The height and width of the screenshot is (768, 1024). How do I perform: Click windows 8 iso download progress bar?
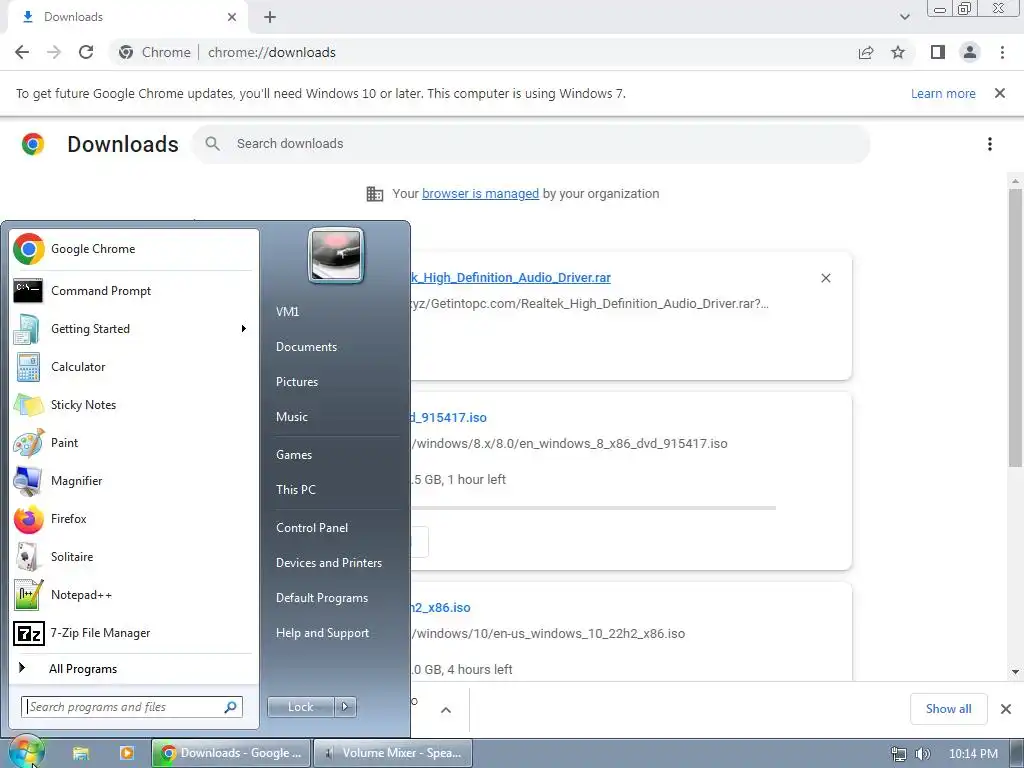pyautogui.click(x=594, y=507)
